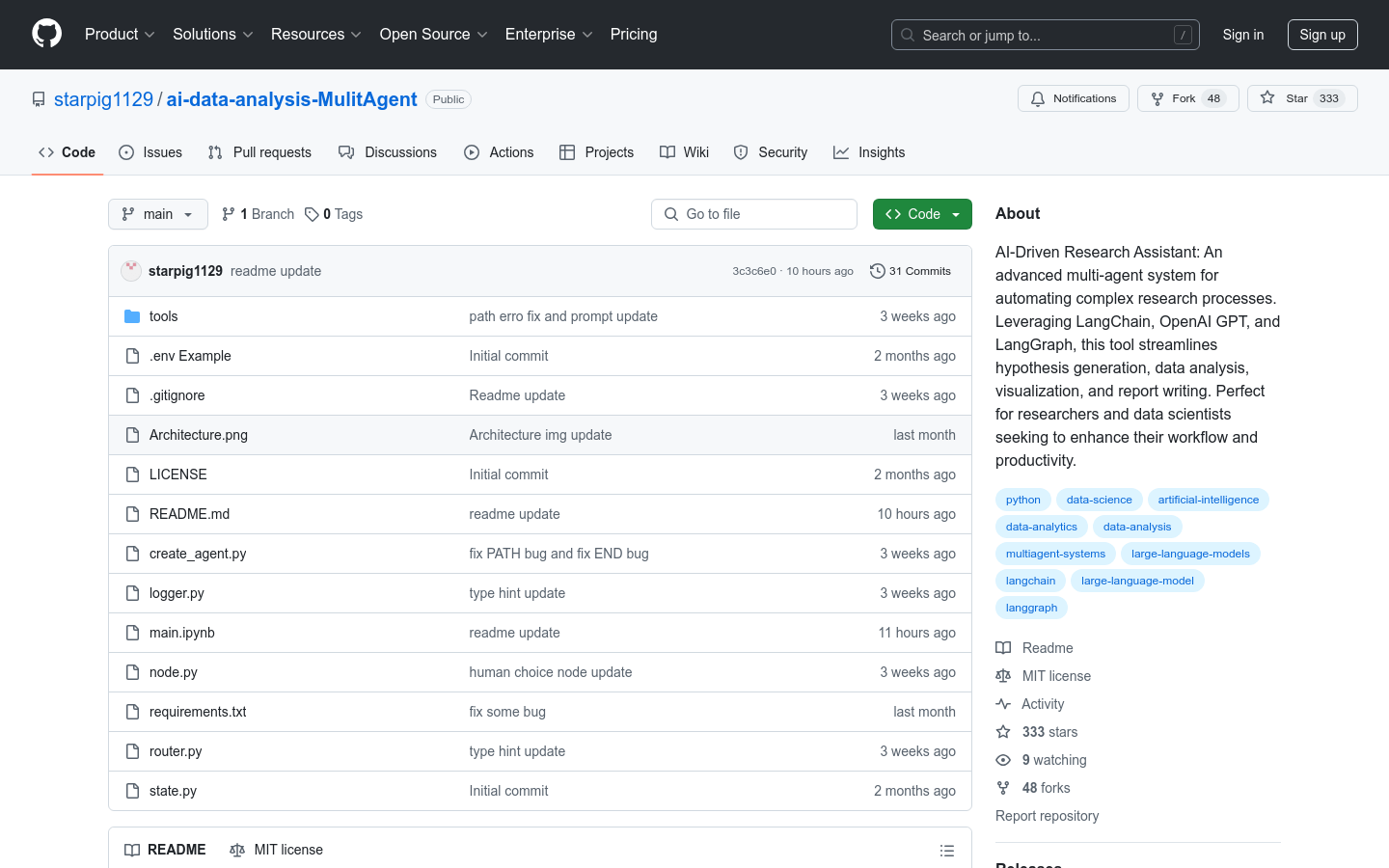Open Notifications via the bell icon
1389x868 pixels.
(1037, 97)
